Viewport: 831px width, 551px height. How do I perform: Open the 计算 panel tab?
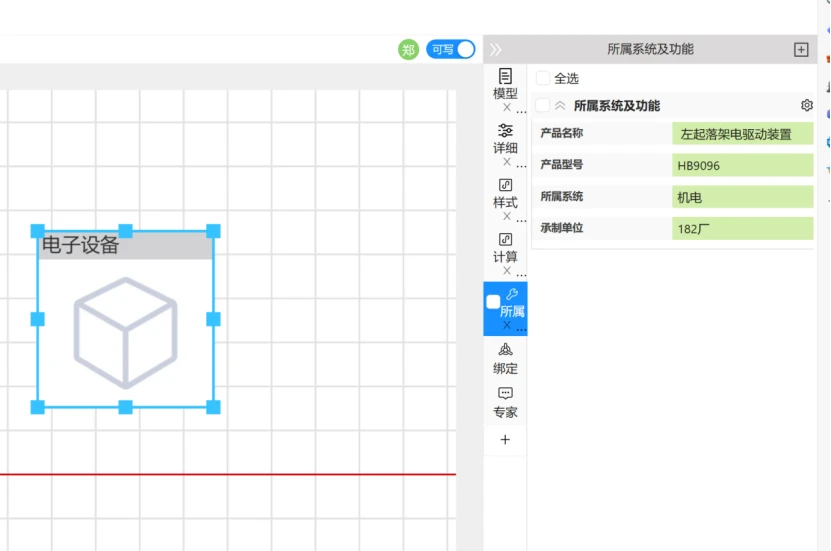[x=505, y=248]
